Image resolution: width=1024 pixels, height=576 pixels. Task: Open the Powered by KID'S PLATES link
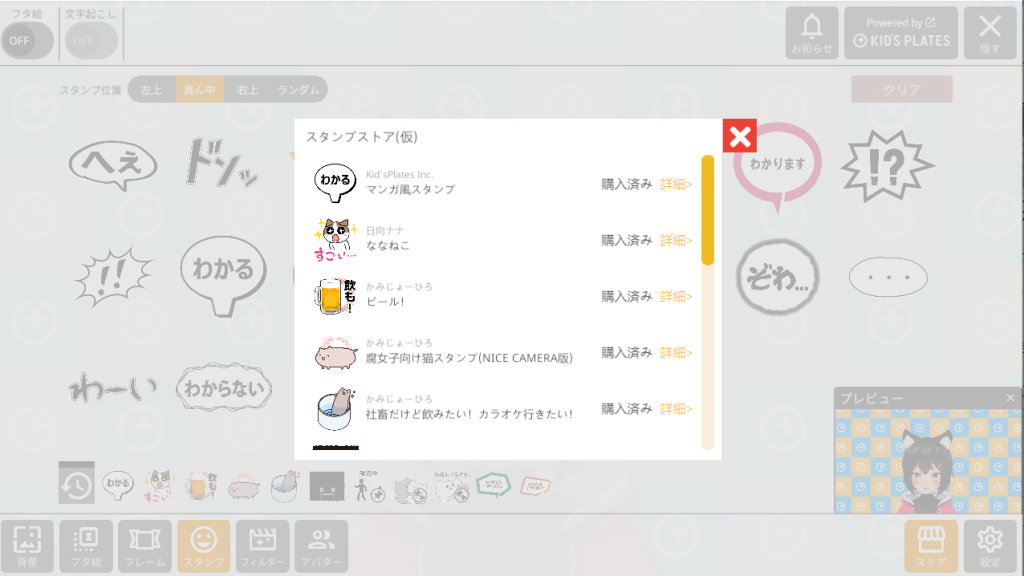(x=901, y=33)
